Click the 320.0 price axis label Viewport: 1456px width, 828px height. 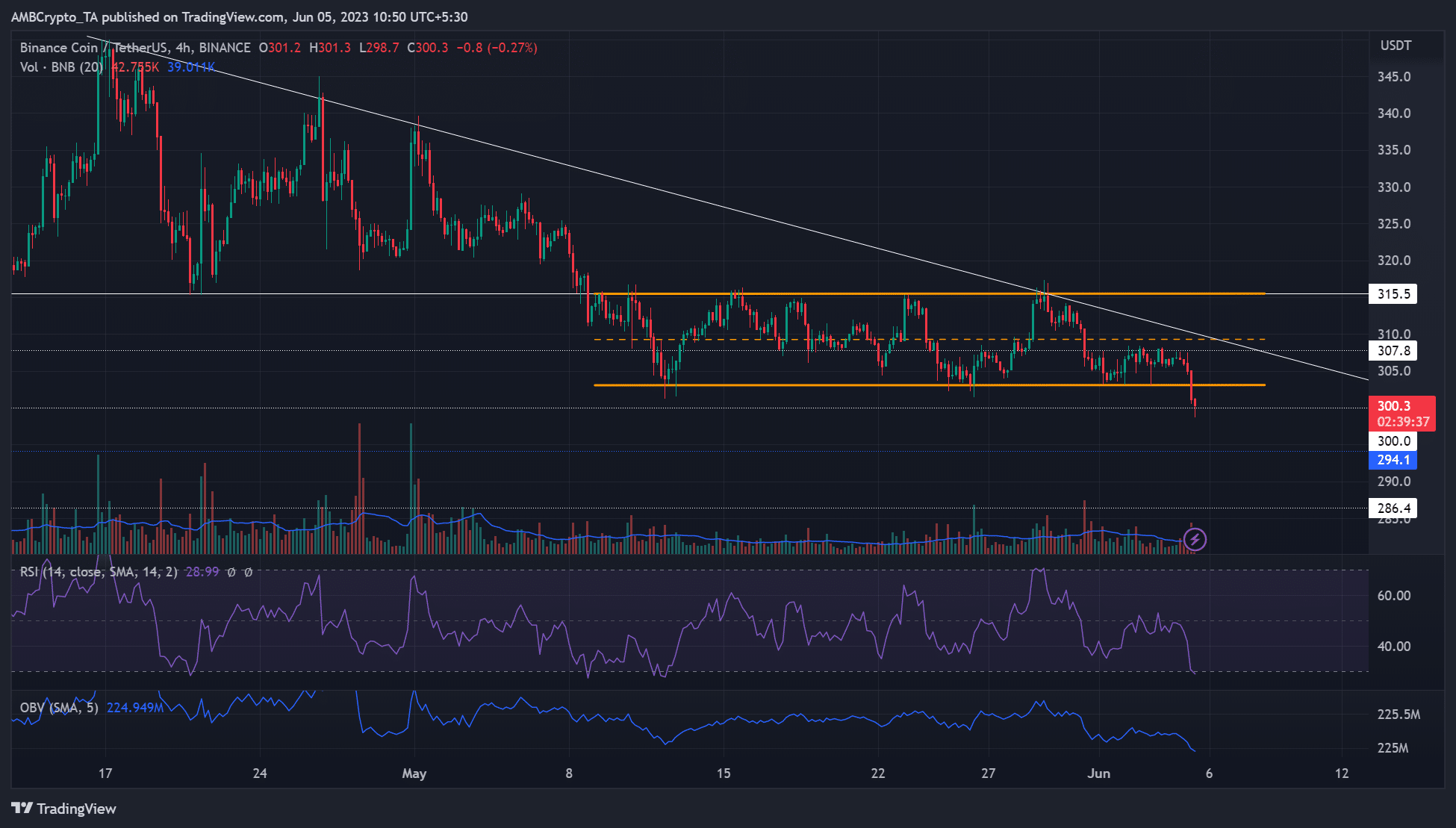pos(1394,261)
